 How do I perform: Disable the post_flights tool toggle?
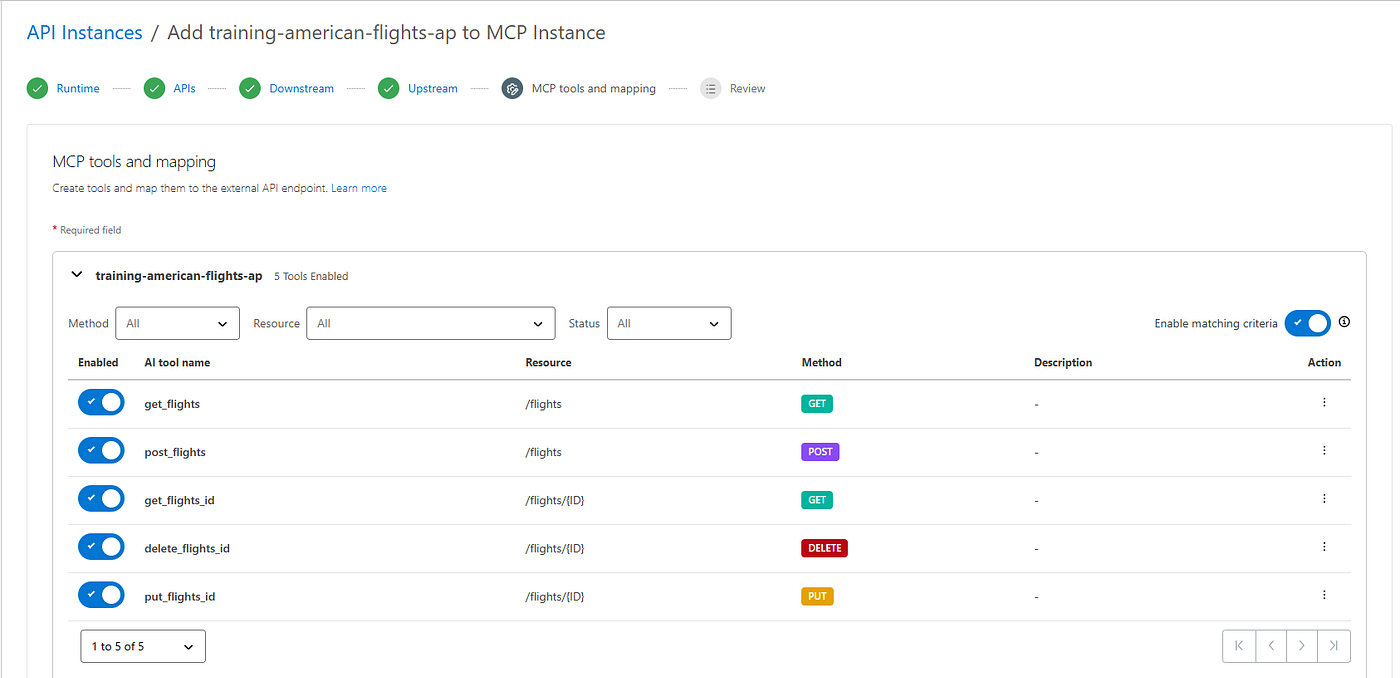pos(101,450)
